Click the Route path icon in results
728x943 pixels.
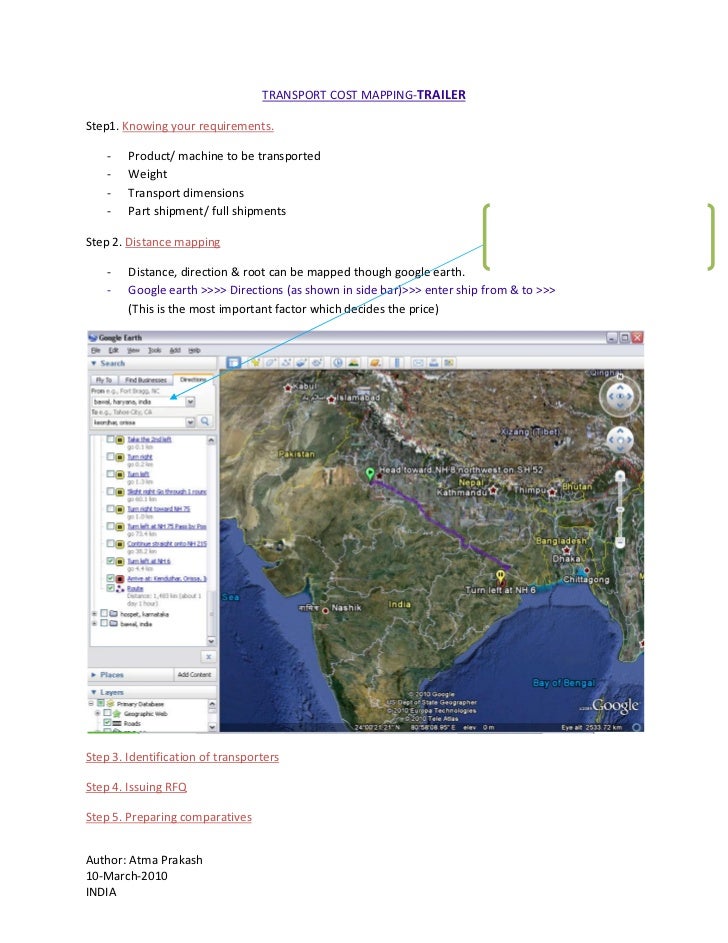(x=120, y=588)
